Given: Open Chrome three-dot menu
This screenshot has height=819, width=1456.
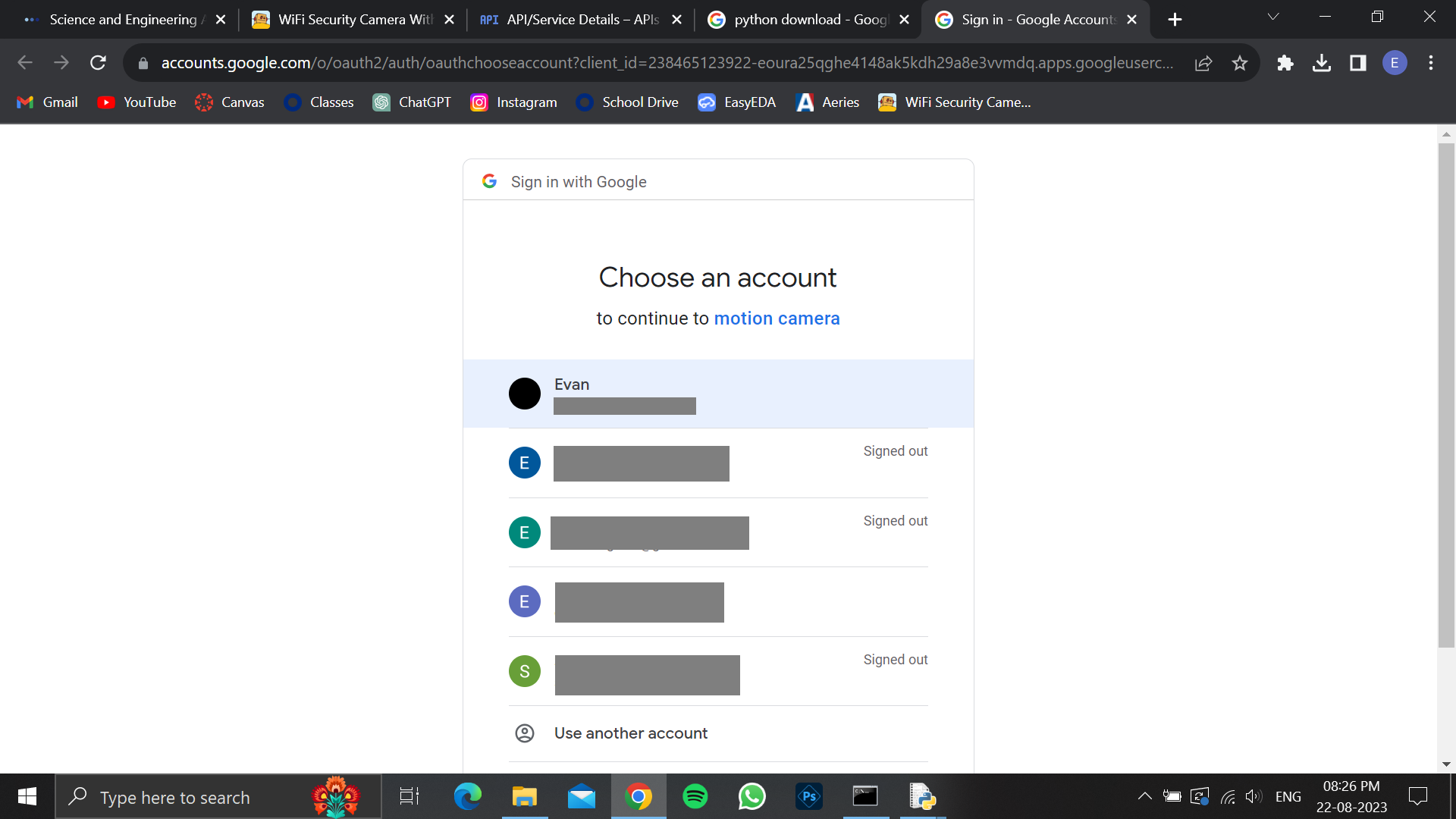Looking at the screenshot, I should tap(1431, 63).
